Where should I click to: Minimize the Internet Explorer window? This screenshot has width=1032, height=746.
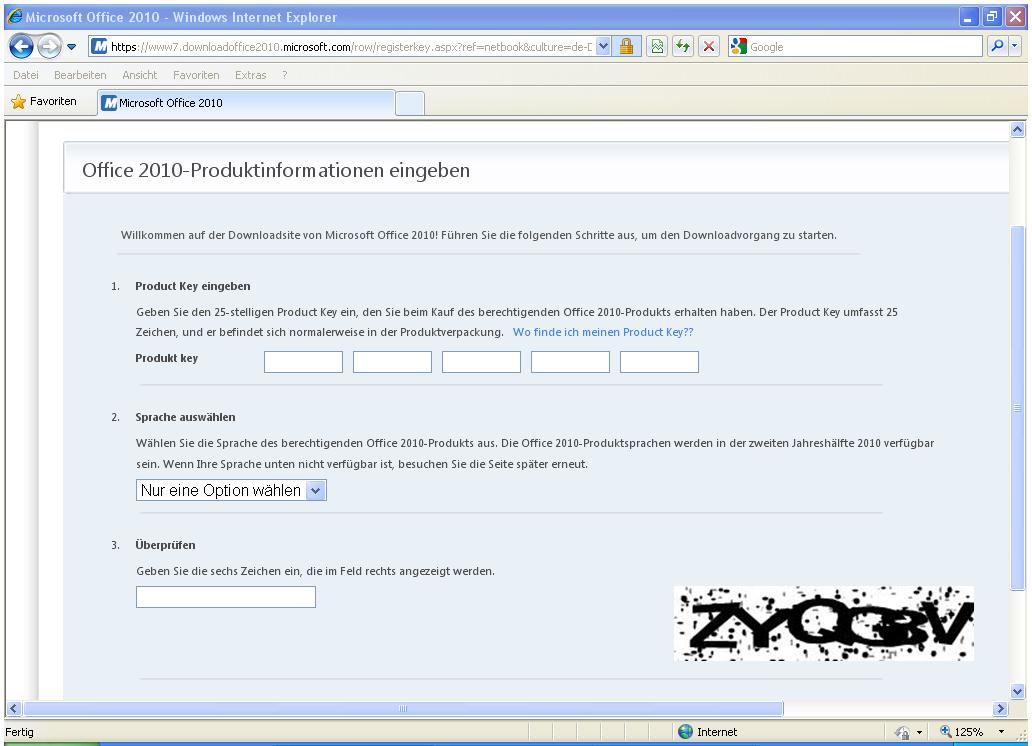pyautogui.click(x=968, y=16)
